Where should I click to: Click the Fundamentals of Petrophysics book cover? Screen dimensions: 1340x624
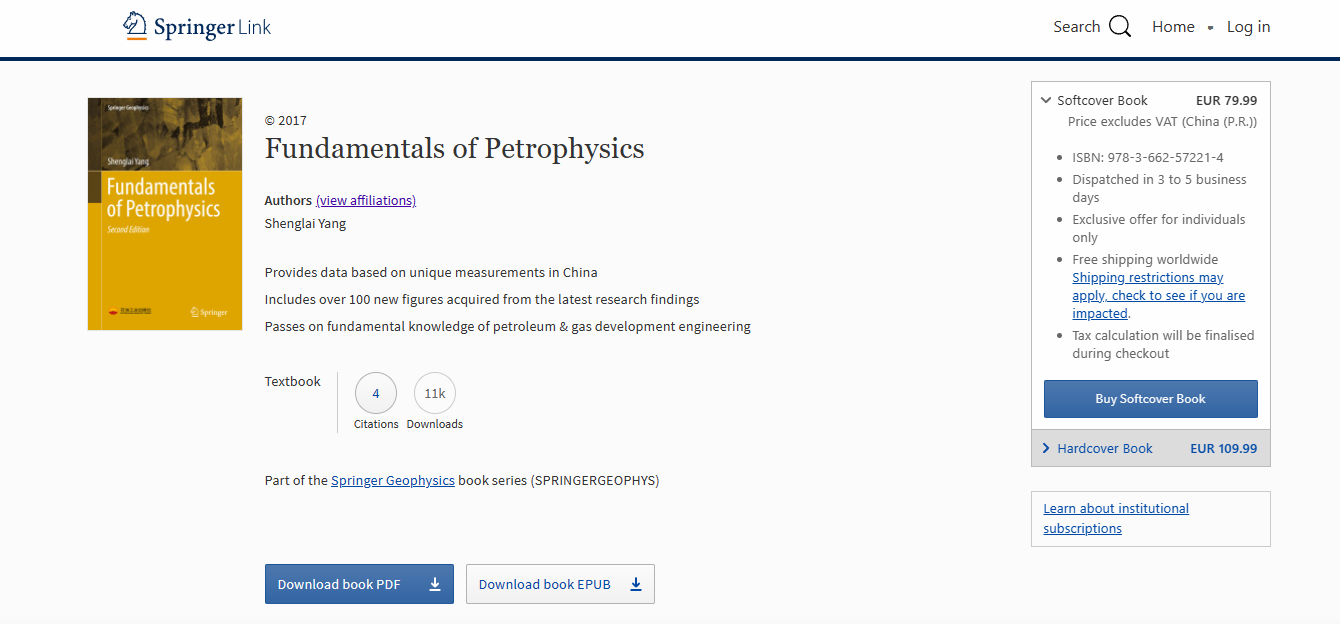[x=165, y=214]
